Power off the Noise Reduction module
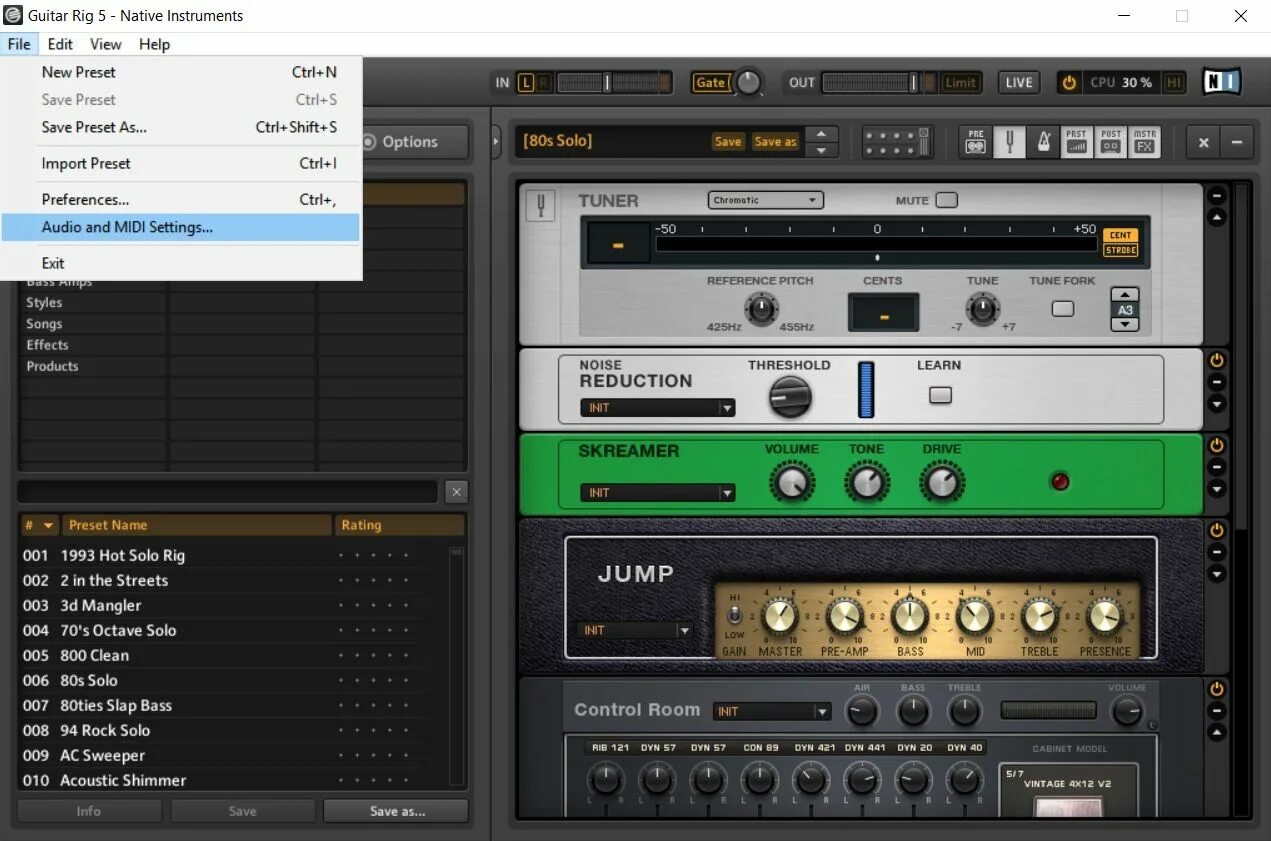 click(1217, 360)
